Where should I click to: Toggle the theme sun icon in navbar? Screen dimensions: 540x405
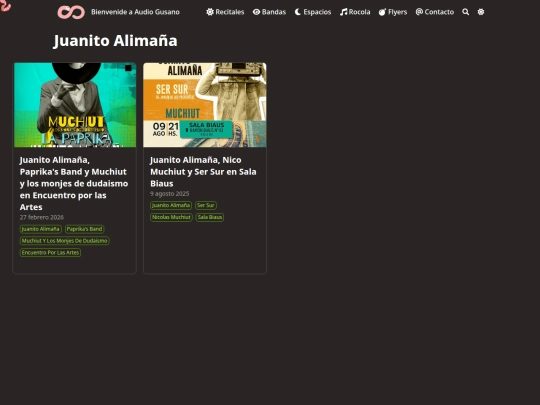coord(481,12)
